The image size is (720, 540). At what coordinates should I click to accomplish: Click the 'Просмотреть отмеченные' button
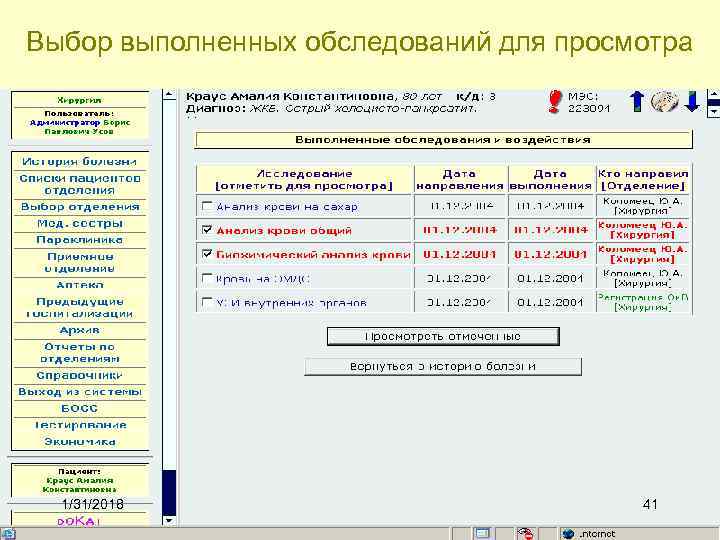pos(443,336)
